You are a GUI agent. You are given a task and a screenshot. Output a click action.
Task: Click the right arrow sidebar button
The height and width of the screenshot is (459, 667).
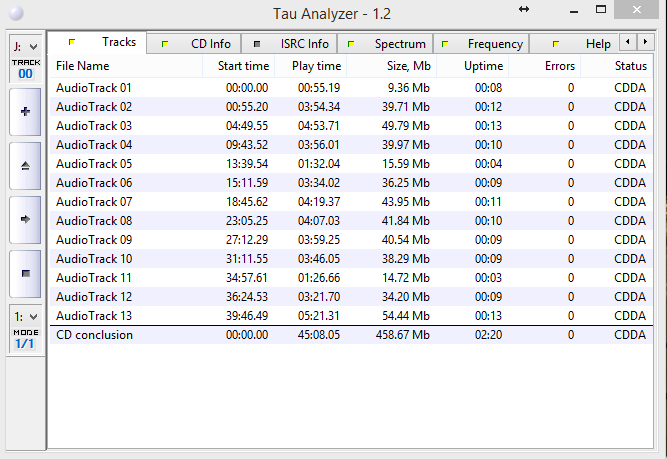click(26, 220)
